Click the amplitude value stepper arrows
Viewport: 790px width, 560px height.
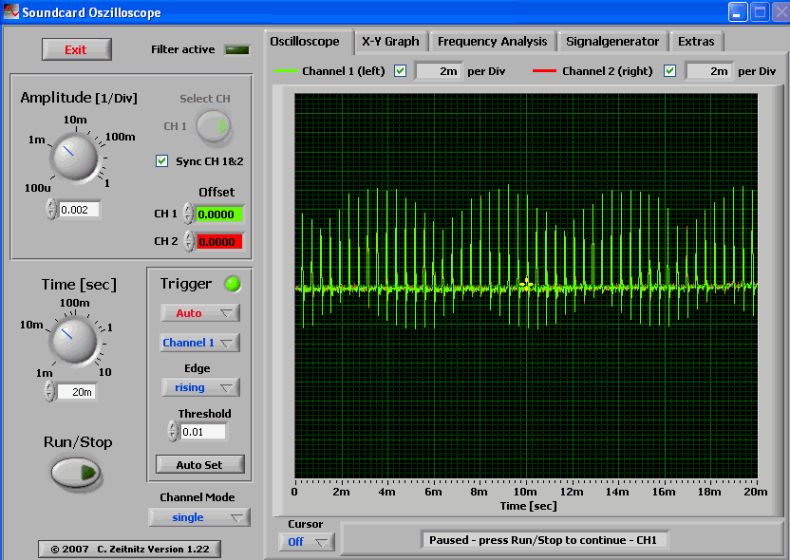click(x=51, y=209)
